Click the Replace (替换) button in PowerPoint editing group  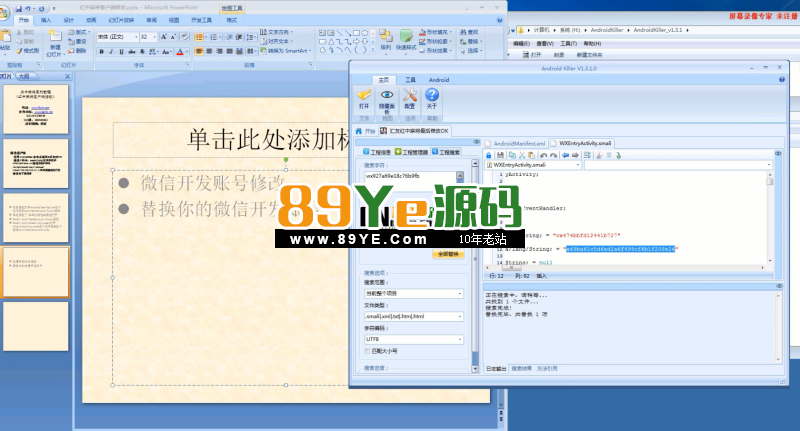tap(469, 41)
